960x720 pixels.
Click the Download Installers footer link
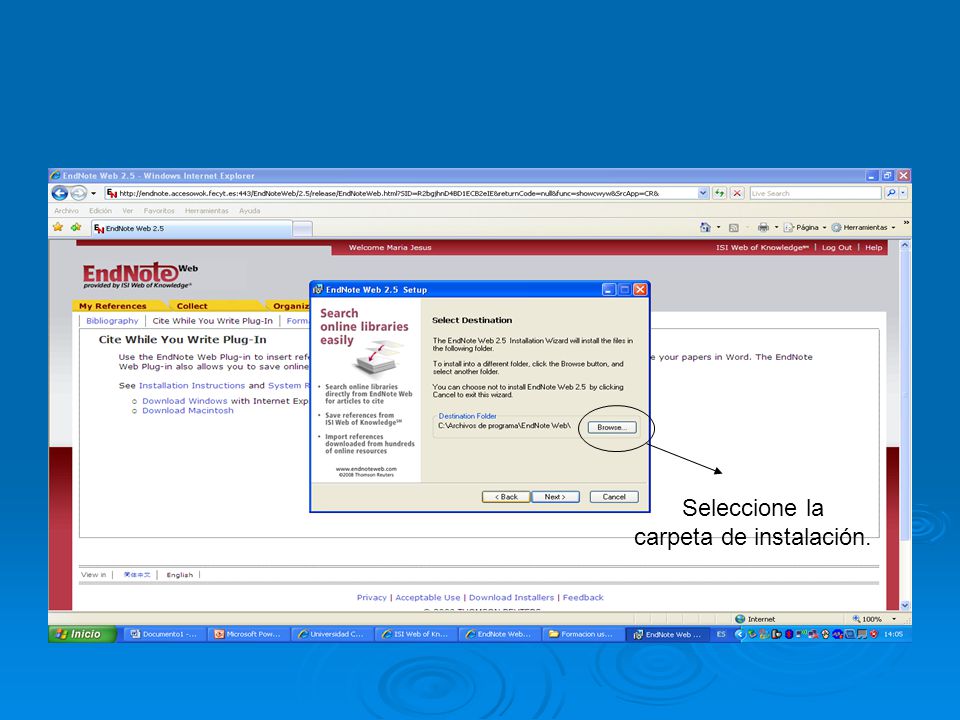[x=511, y=598]
